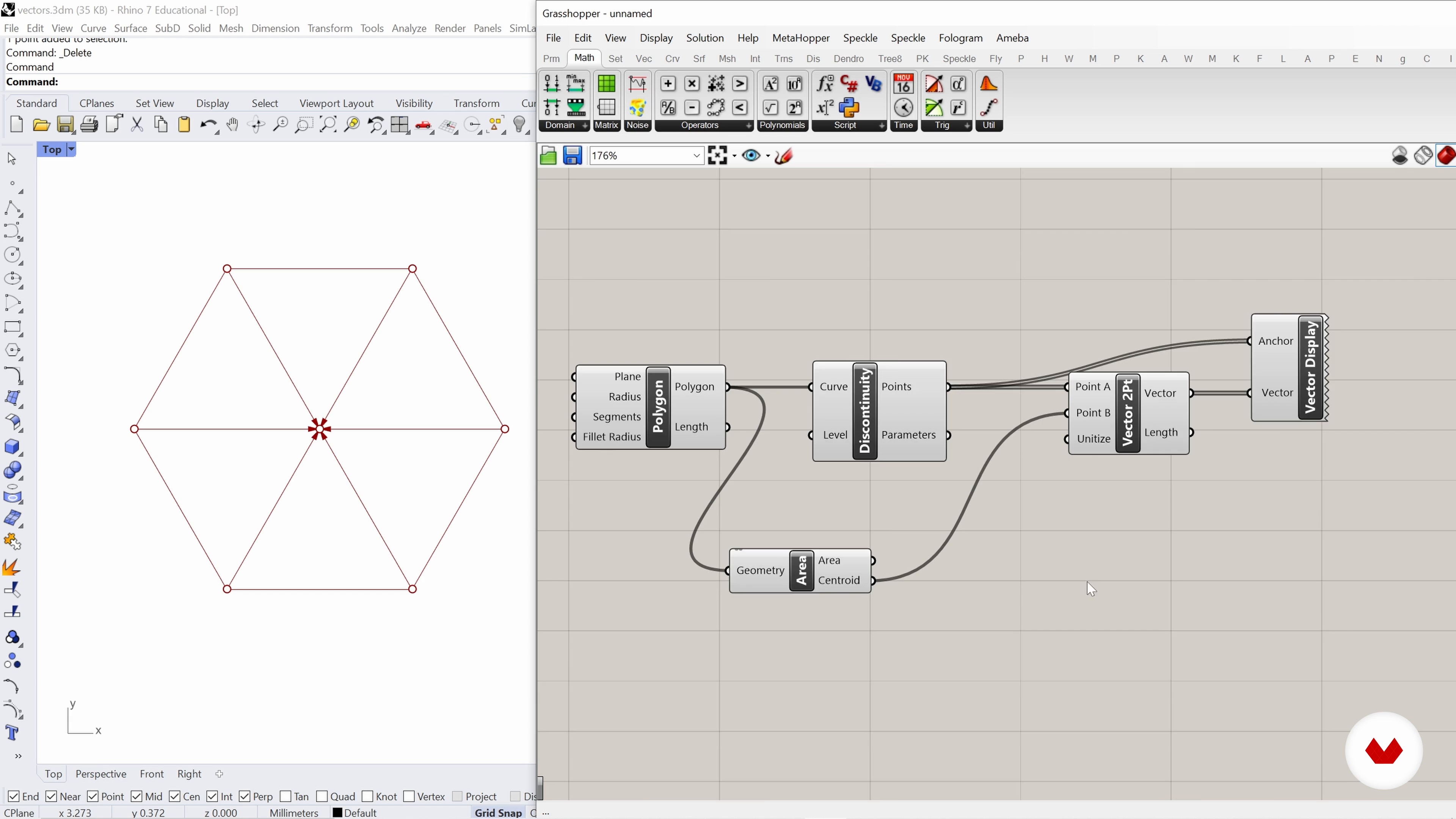Enable the Knot osnap checkbox
Viewport: 1456px width, 819px height.
coord(367,796)
